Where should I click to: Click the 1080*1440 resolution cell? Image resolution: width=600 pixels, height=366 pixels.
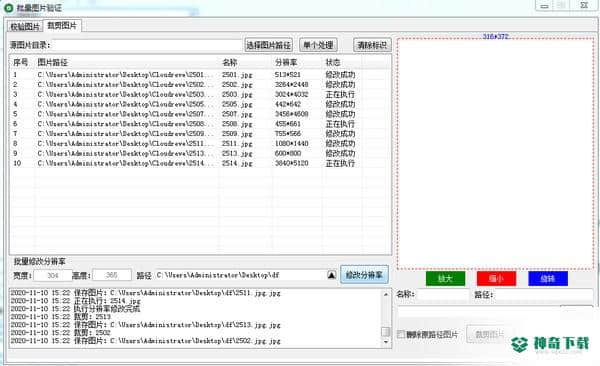coord(292,144)
